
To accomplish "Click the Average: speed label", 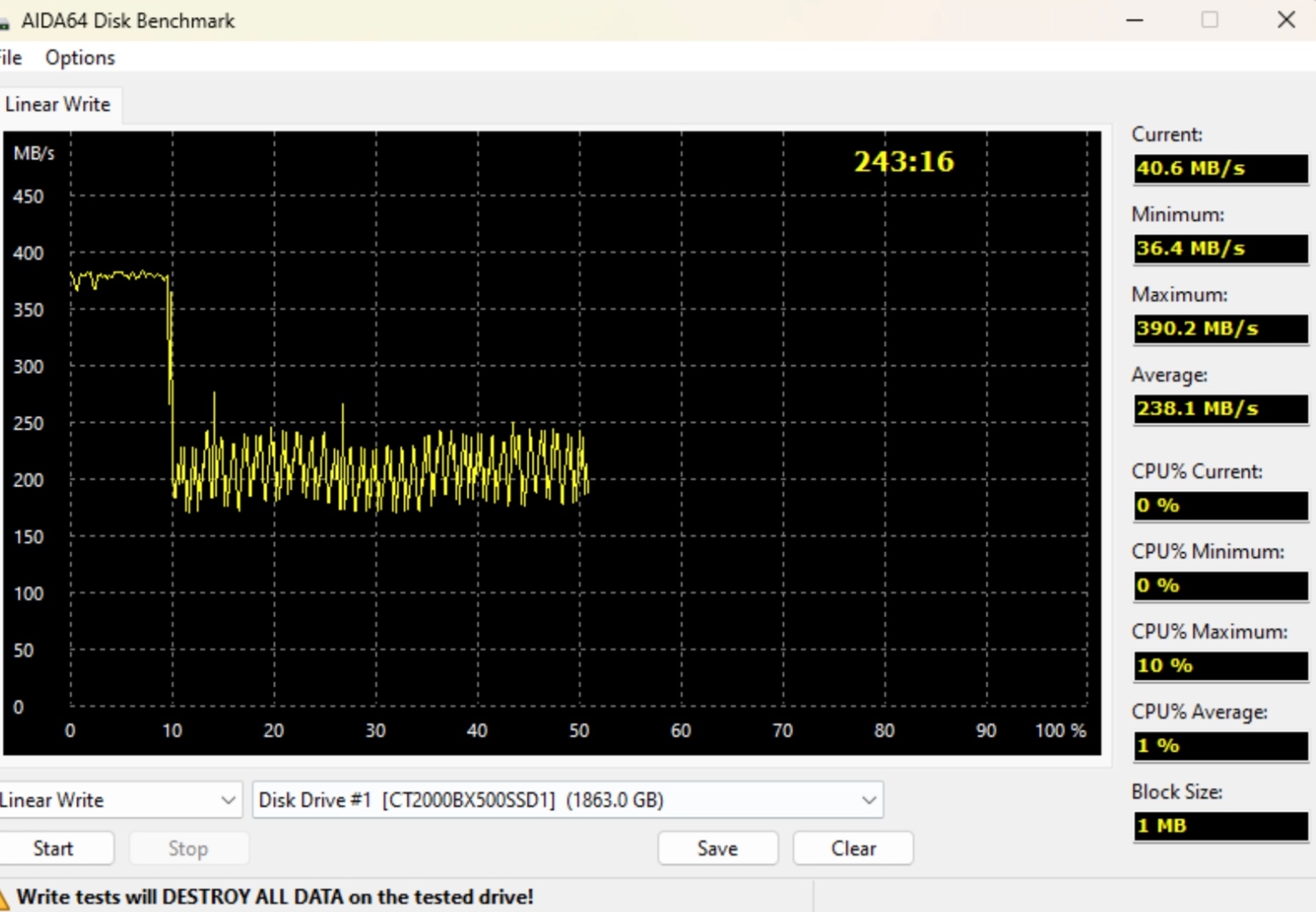I will (x=1170, y=375).
